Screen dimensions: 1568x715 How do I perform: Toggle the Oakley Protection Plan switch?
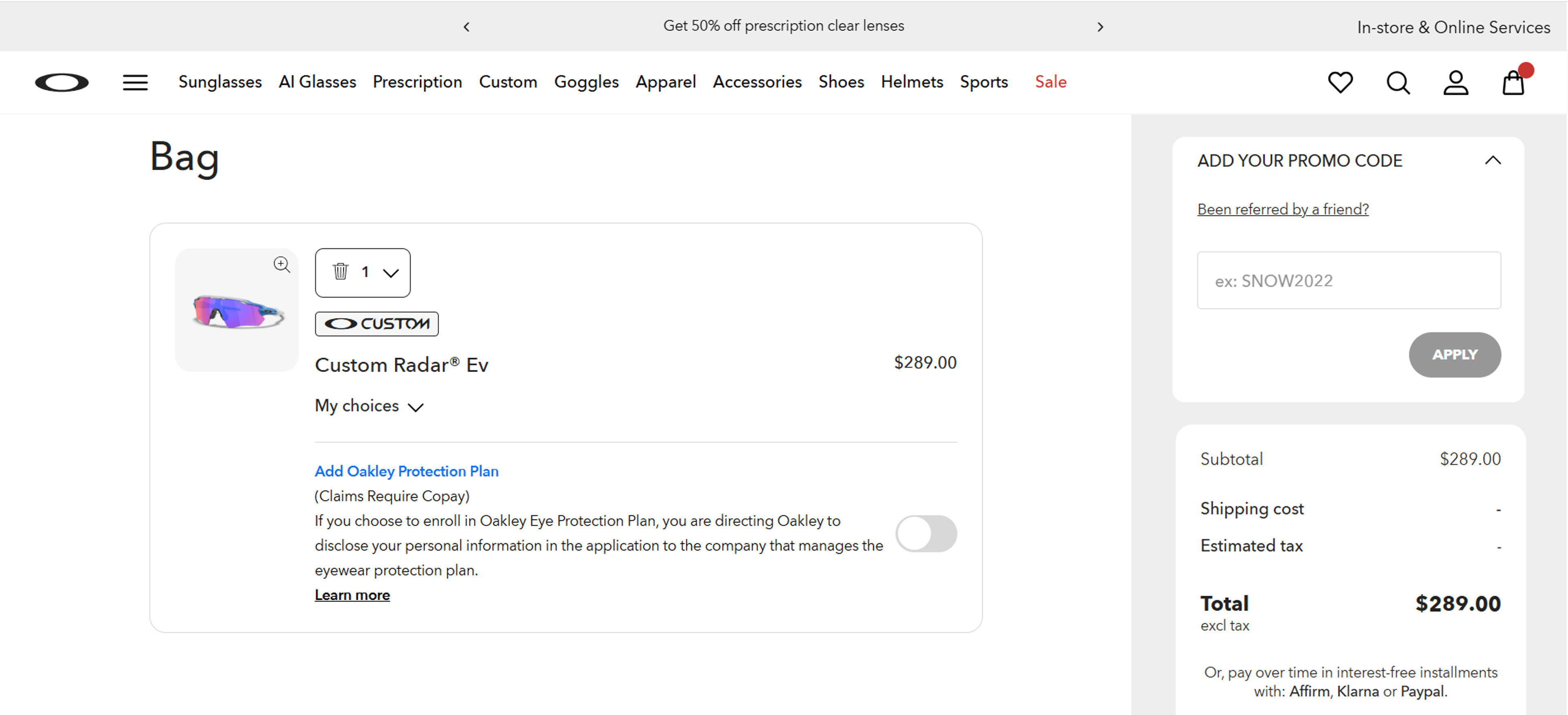click(x=927, y=534)
